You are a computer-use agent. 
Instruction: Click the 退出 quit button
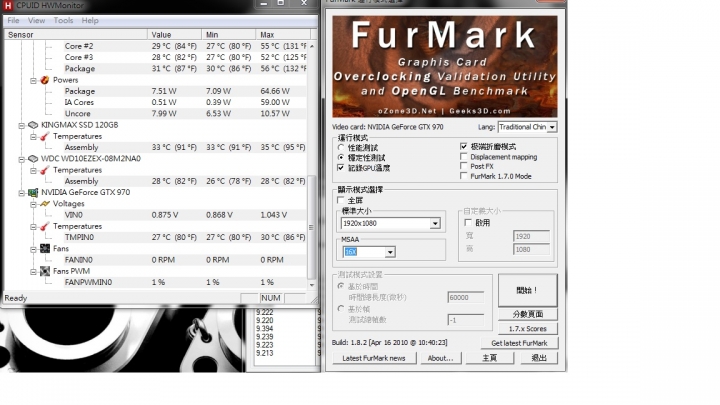[539, 358]
